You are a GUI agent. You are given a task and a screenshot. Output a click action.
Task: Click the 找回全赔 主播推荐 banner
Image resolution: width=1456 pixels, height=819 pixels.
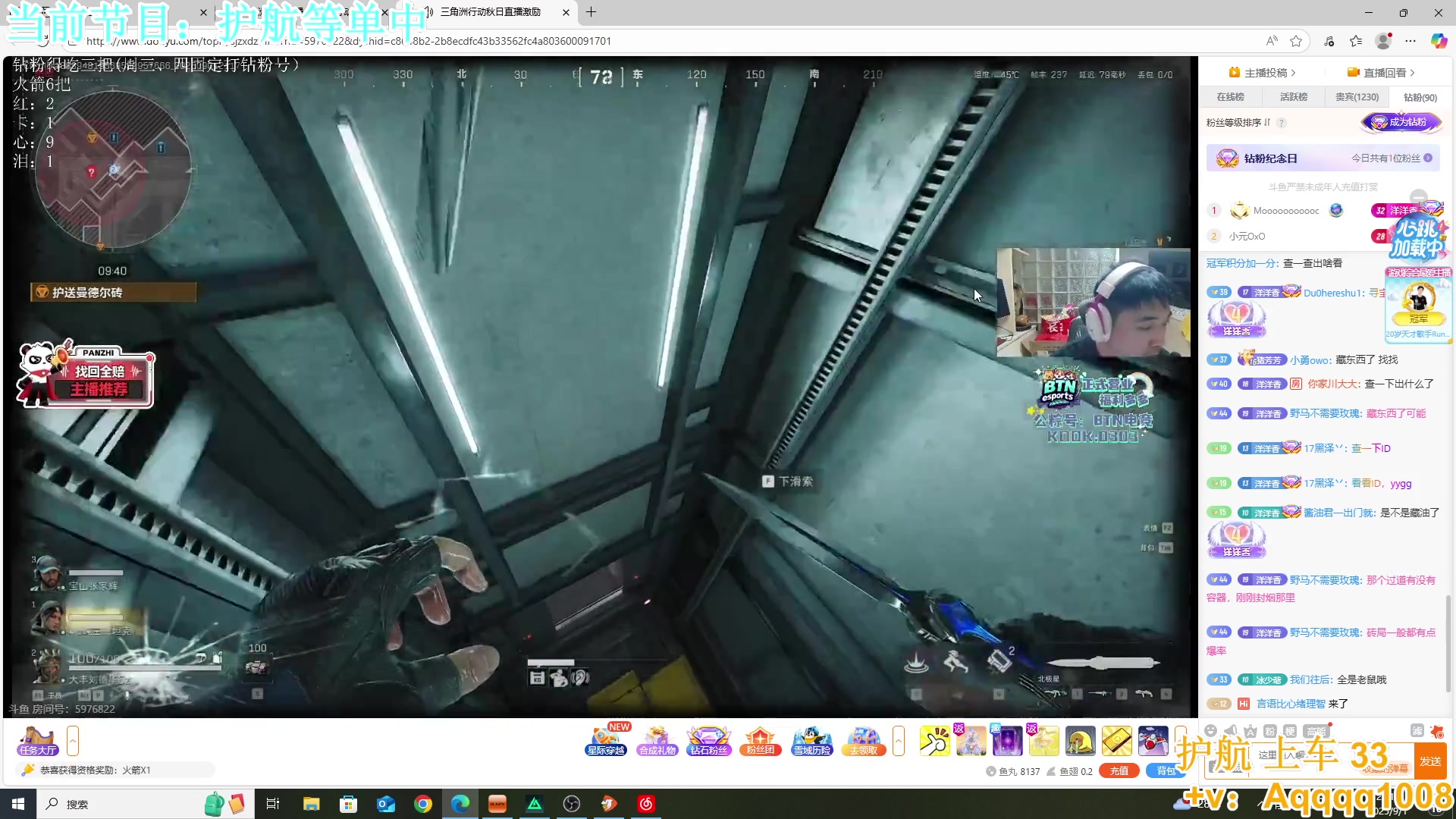pos(86,375)
